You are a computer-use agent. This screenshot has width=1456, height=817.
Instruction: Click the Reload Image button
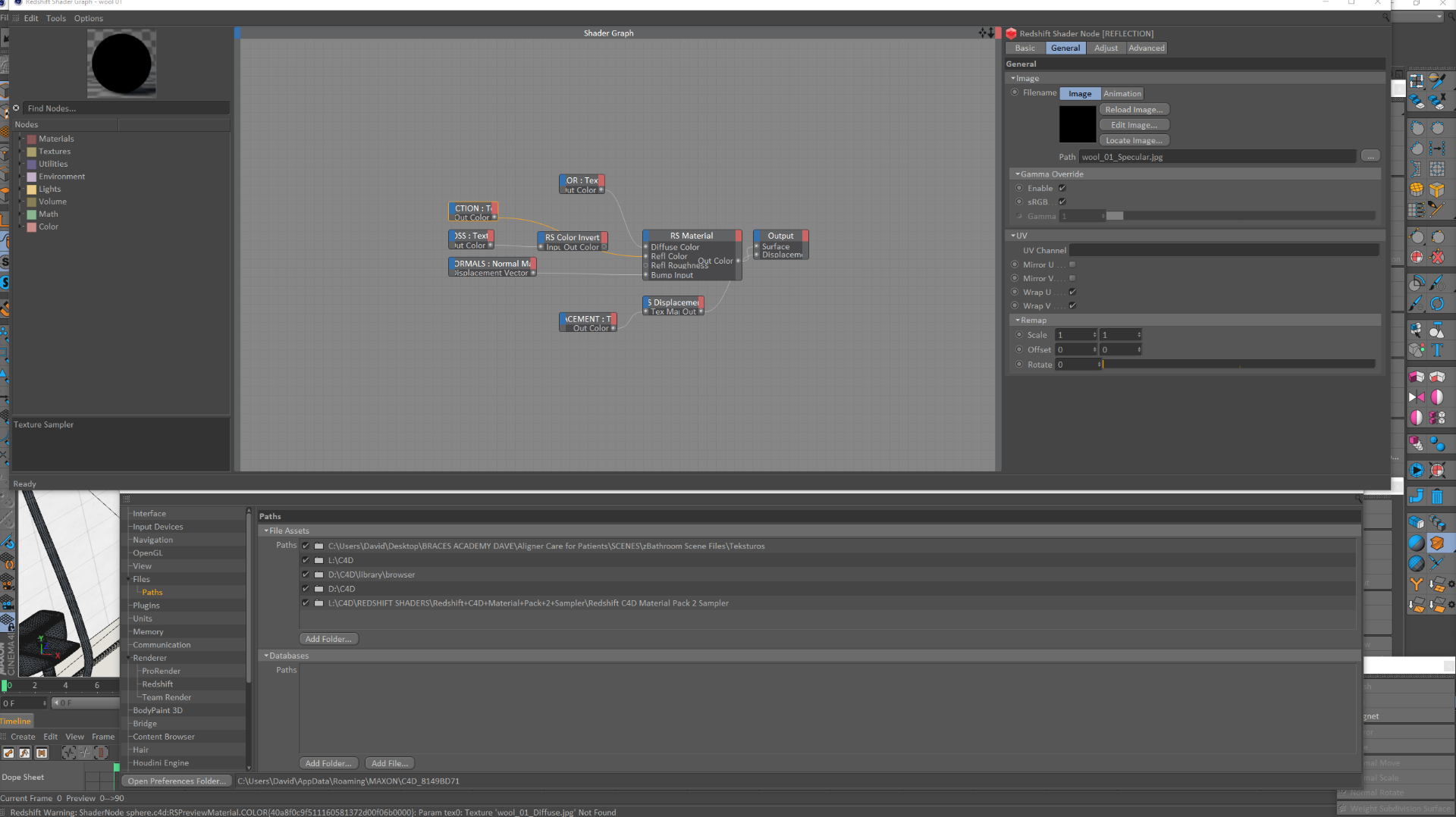coord(1134,109)
